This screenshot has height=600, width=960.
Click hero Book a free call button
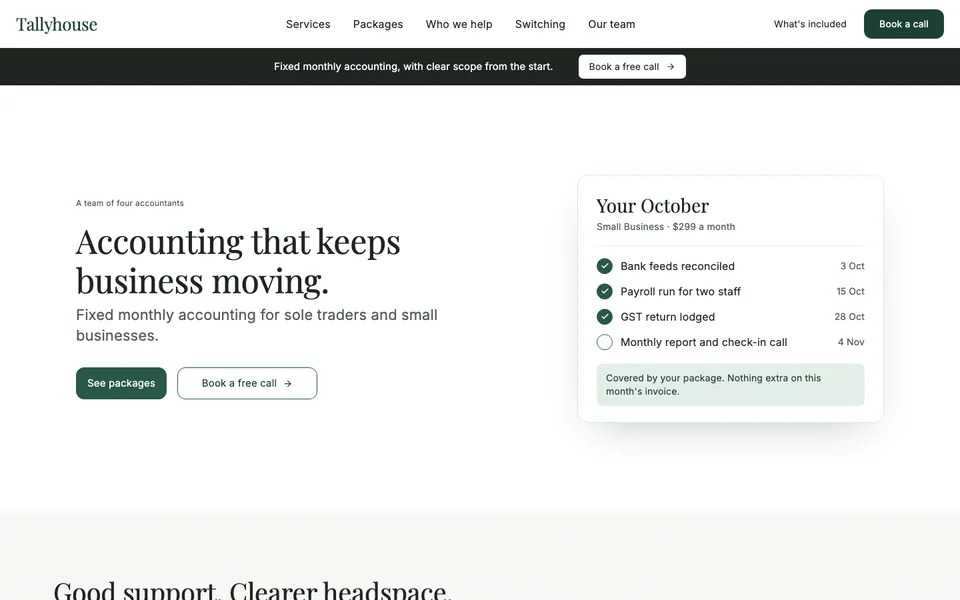point(247,383)
